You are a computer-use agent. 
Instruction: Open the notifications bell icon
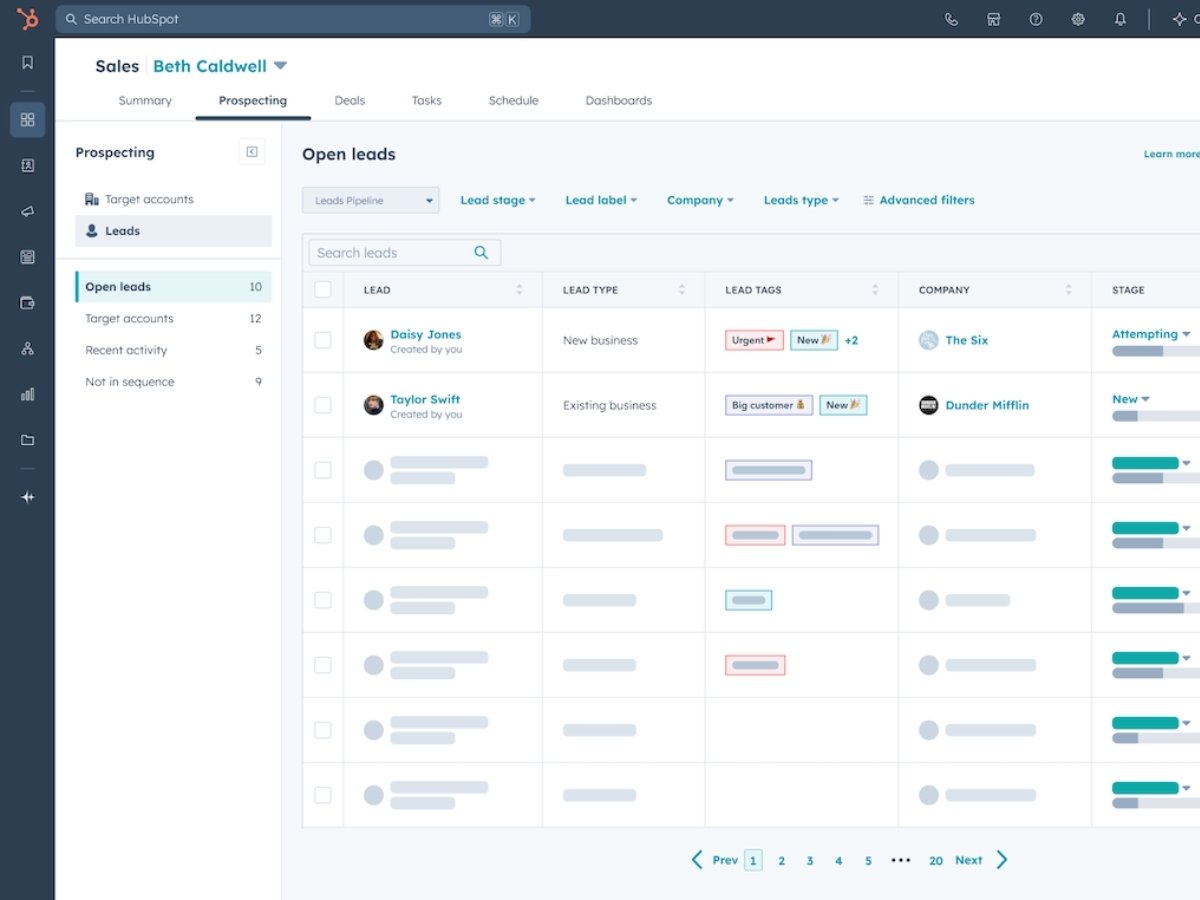tap(1120, 19)
